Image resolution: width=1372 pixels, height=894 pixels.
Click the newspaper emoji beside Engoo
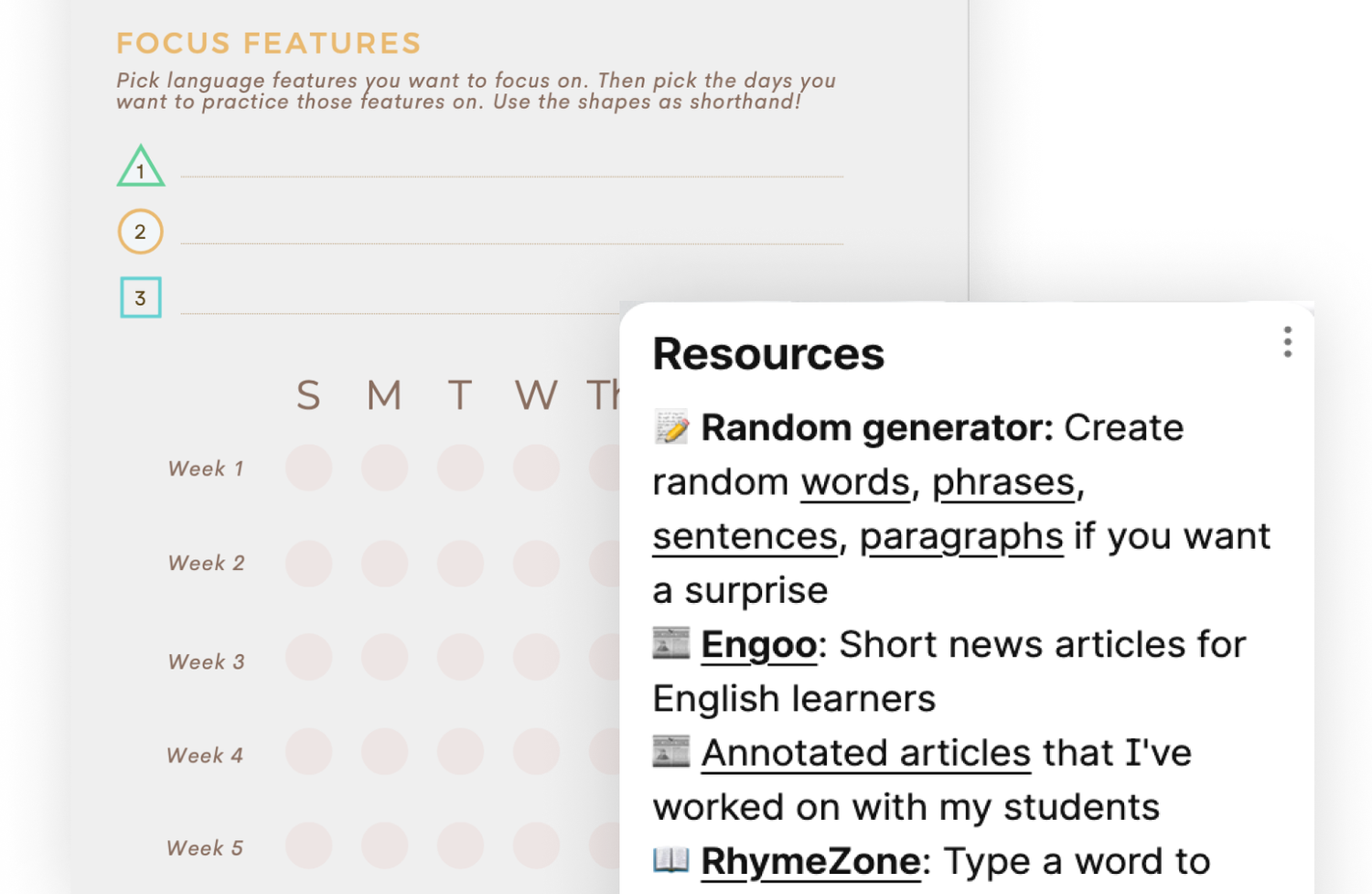click(671, 643)
